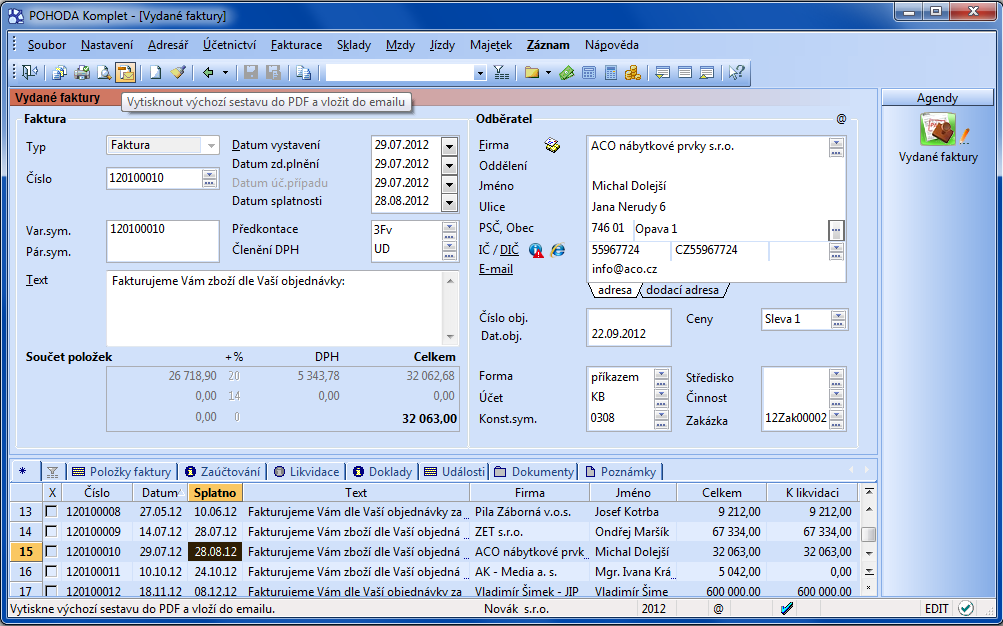This screenshot has width=1003, height=626.
Task: Tick checkbox for invoice 120100012
Action: pos(51,591)
